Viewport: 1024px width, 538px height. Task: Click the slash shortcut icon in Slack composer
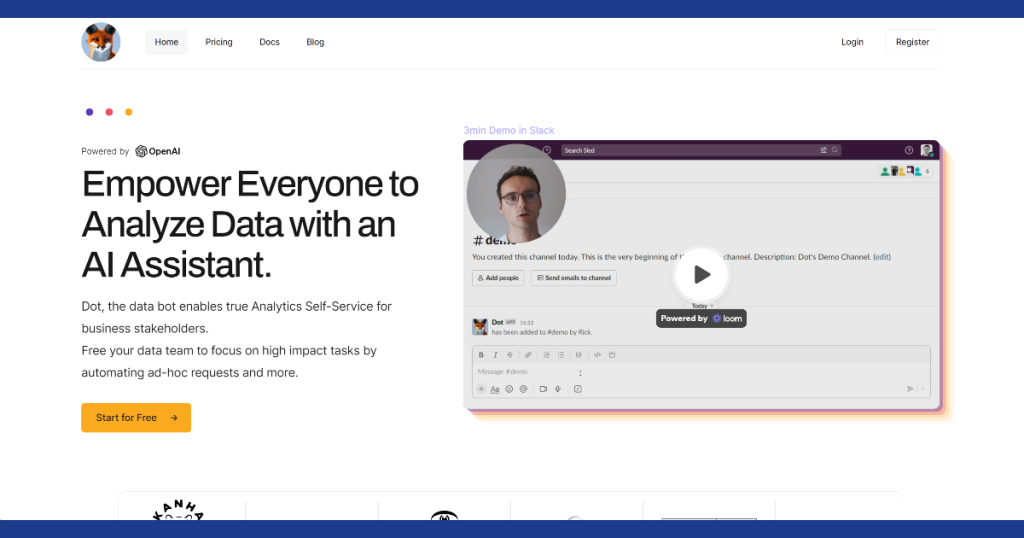(578, 389)
